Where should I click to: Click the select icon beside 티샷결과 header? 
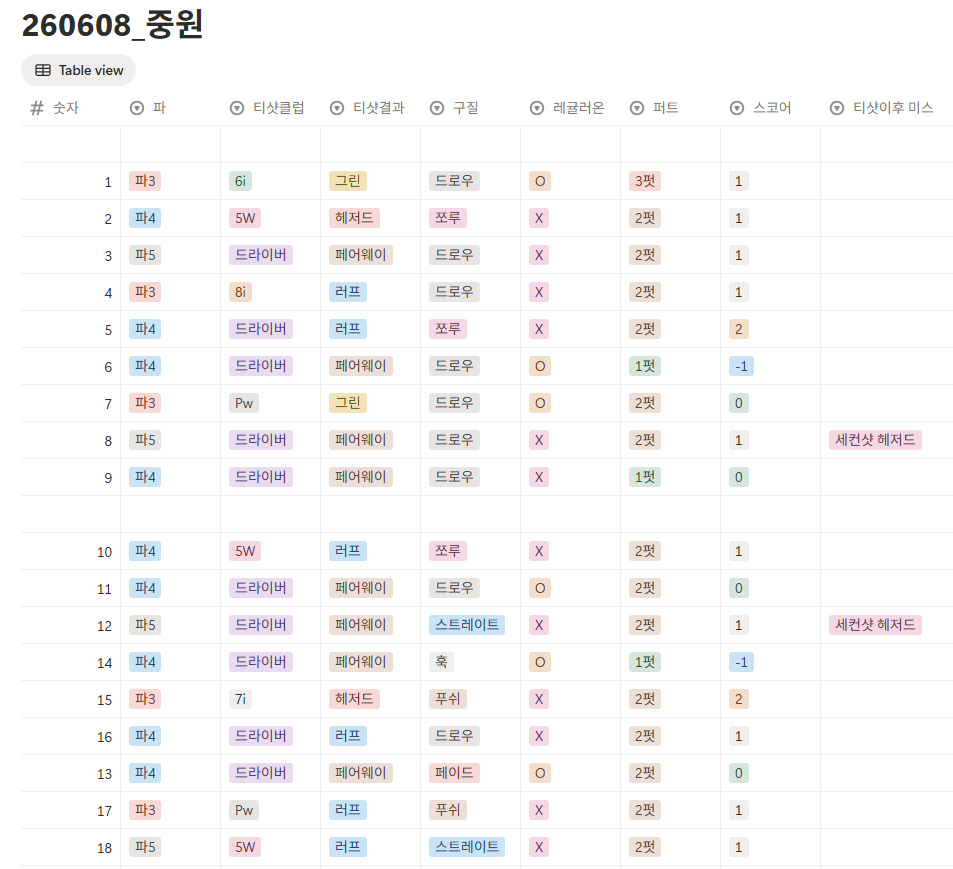coord(337,108)
